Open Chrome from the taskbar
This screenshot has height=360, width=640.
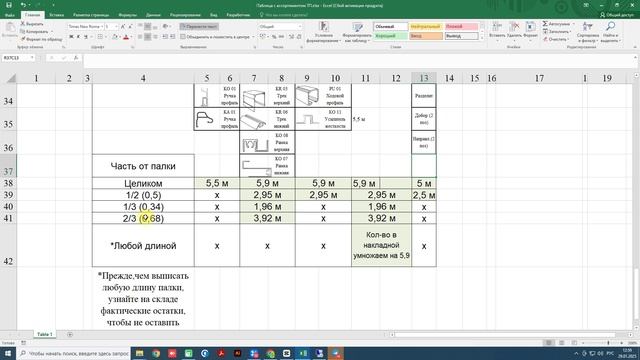pyautogui.click(x=156, y=353)
